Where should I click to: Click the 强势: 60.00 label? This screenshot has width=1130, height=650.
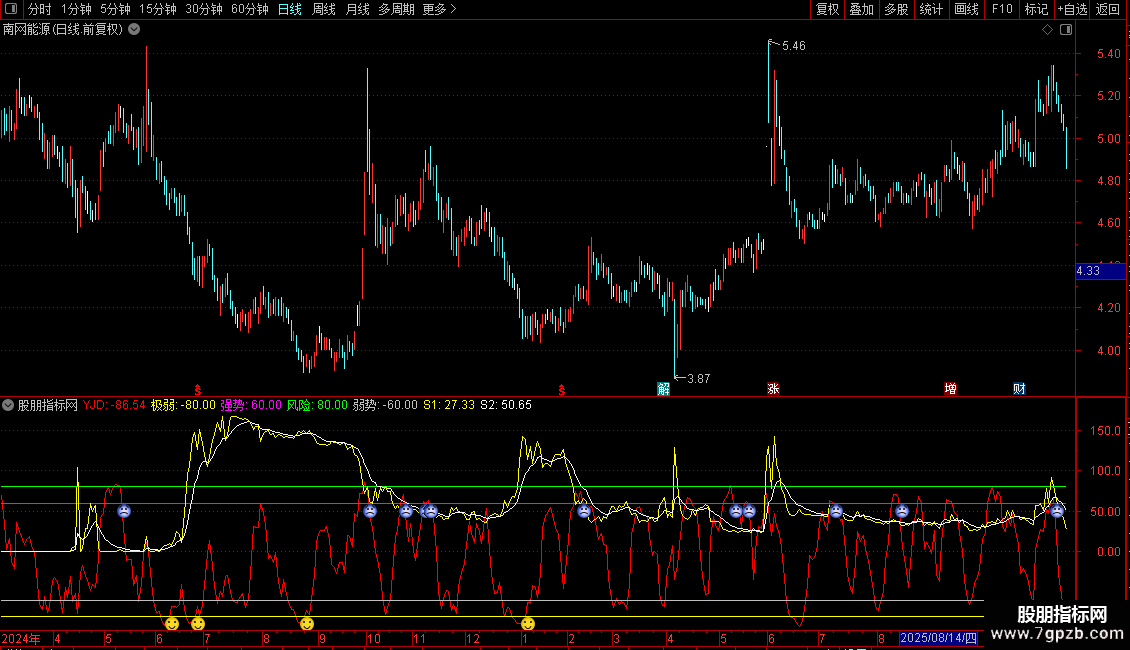251,405
